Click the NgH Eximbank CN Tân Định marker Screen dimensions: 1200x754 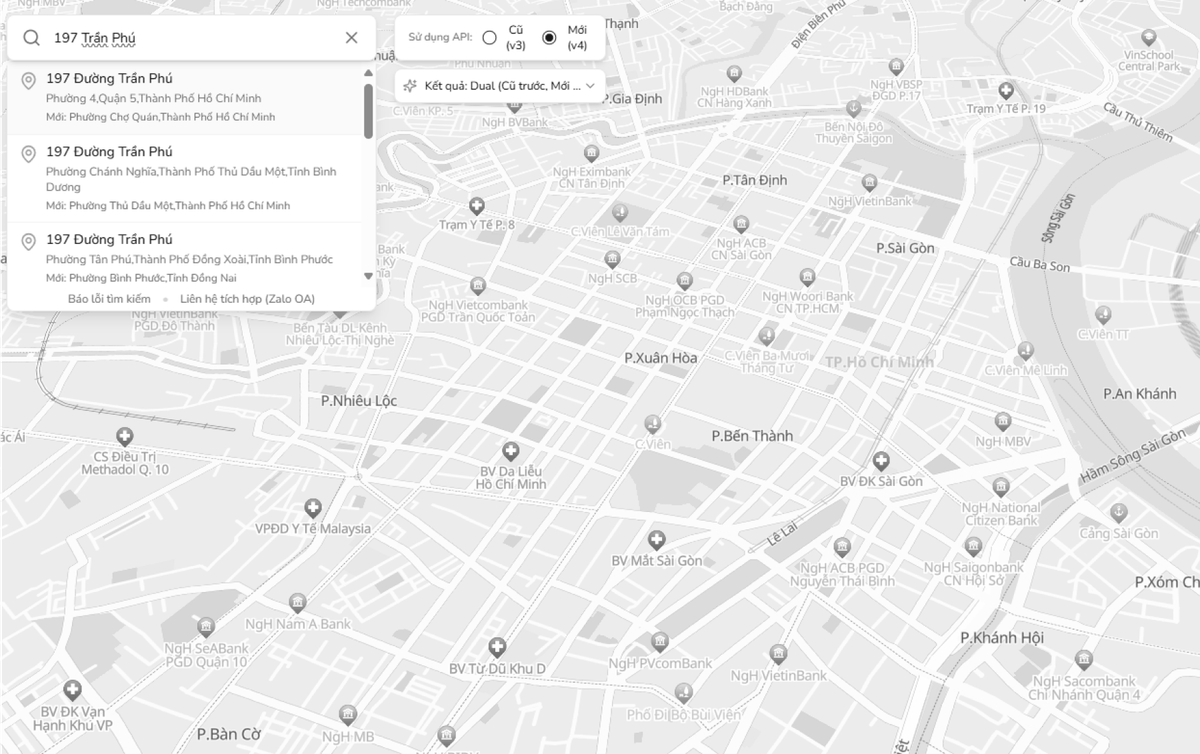tap(591, 153)
